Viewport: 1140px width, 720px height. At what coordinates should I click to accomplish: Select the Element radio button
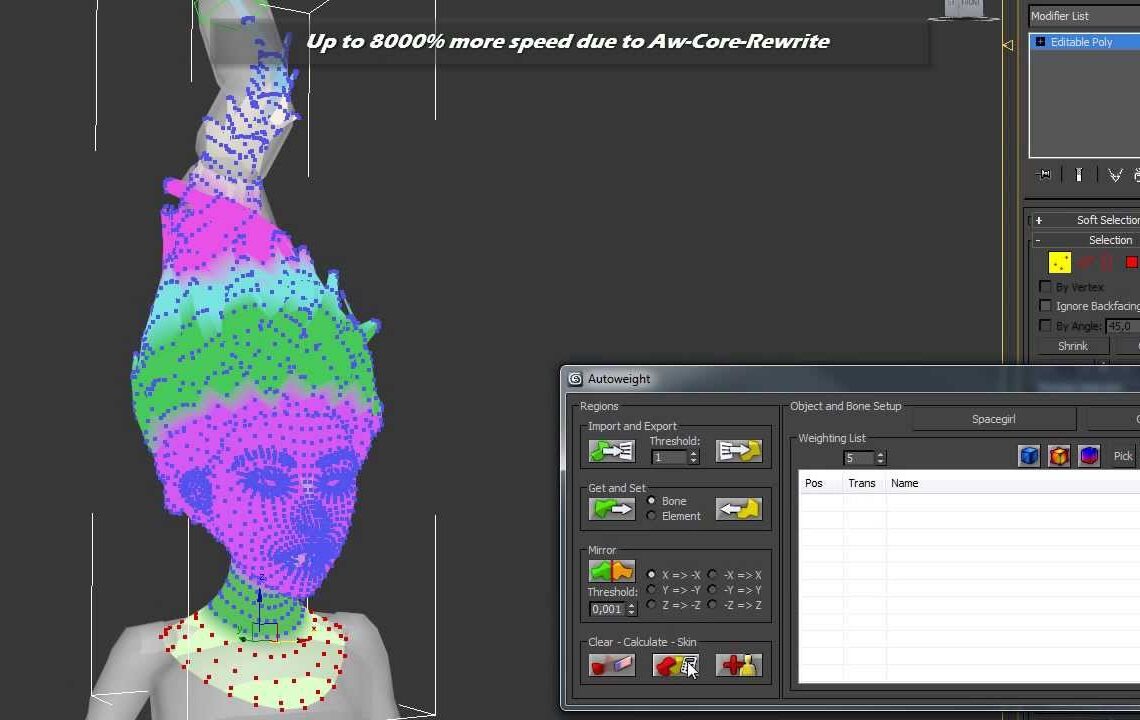click(652, 516)
